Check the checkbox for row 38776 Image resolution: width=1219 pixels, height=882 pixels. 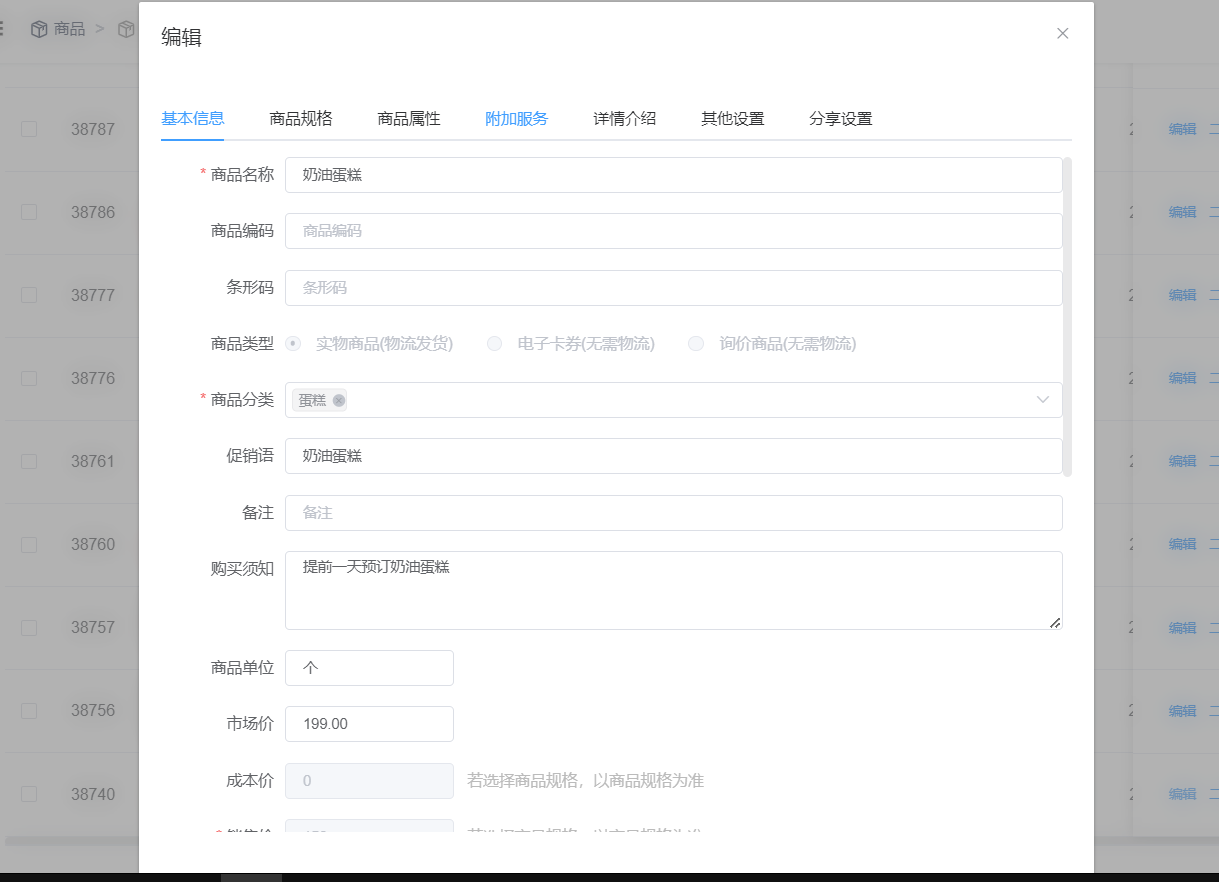[29, 378]
